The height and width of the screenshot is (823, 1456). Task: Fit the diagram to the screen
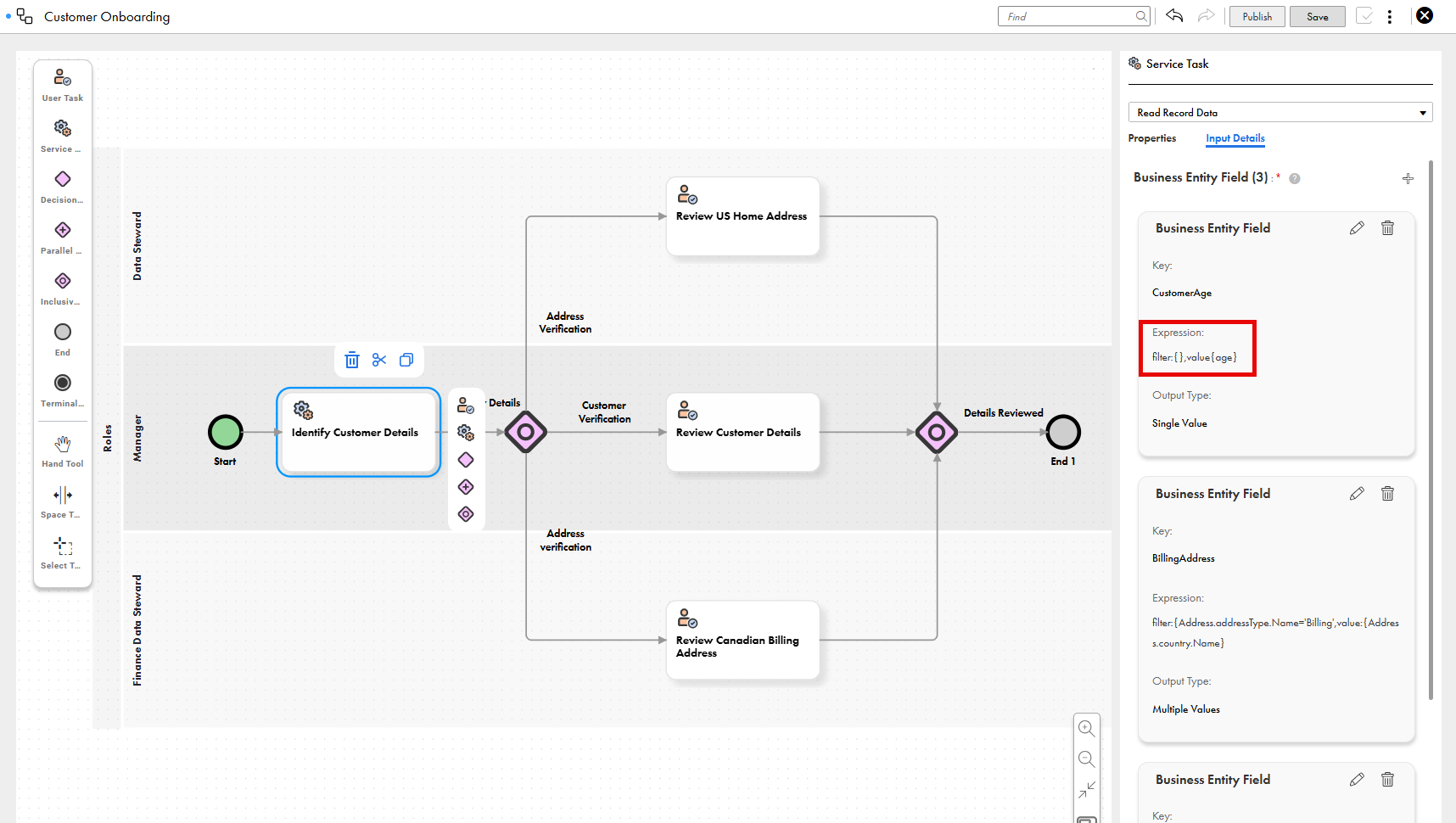click(1086, 790)
